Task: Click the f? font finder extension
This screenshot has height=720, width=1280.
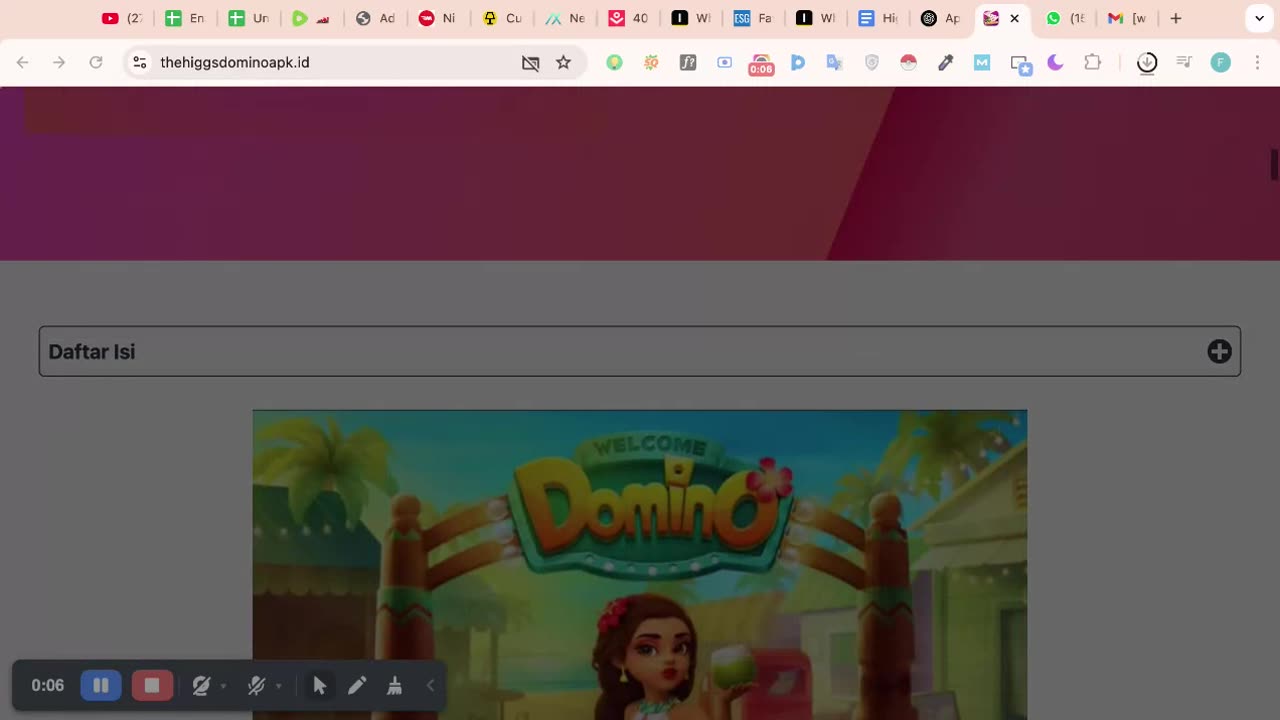Action: 688,62
